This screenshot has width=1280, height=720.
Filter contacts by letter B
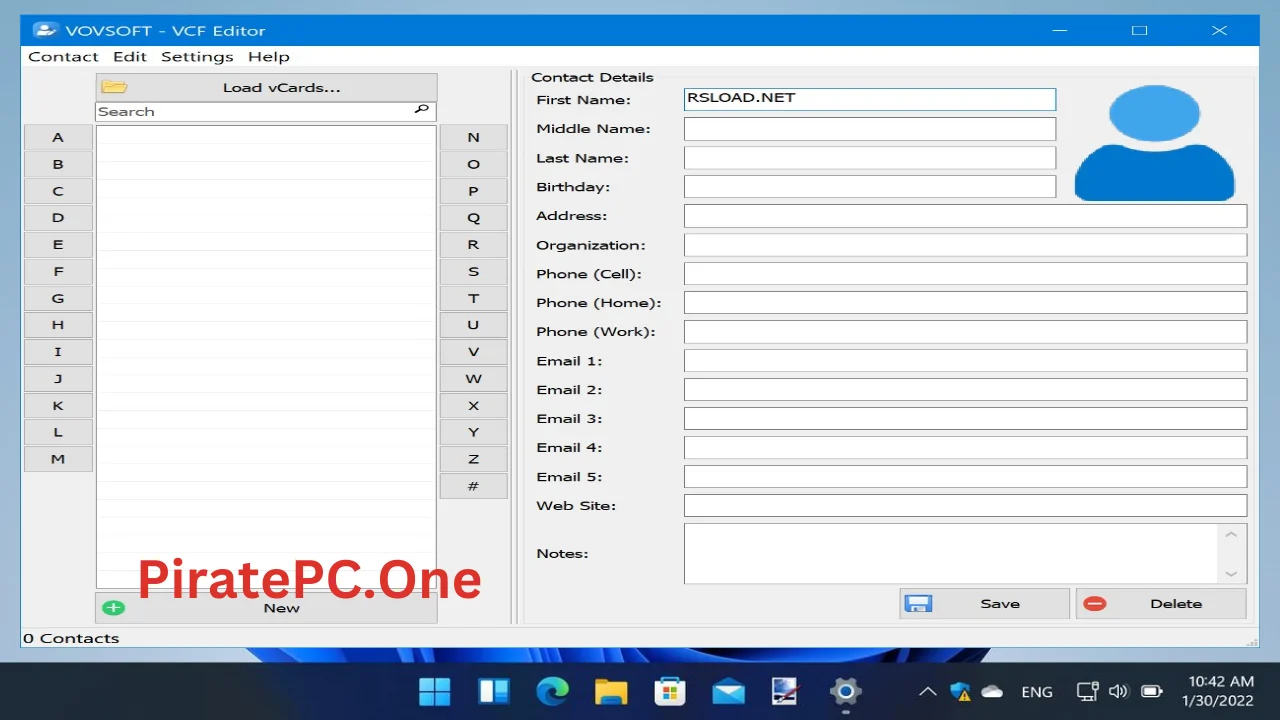(x=58, y=164)
